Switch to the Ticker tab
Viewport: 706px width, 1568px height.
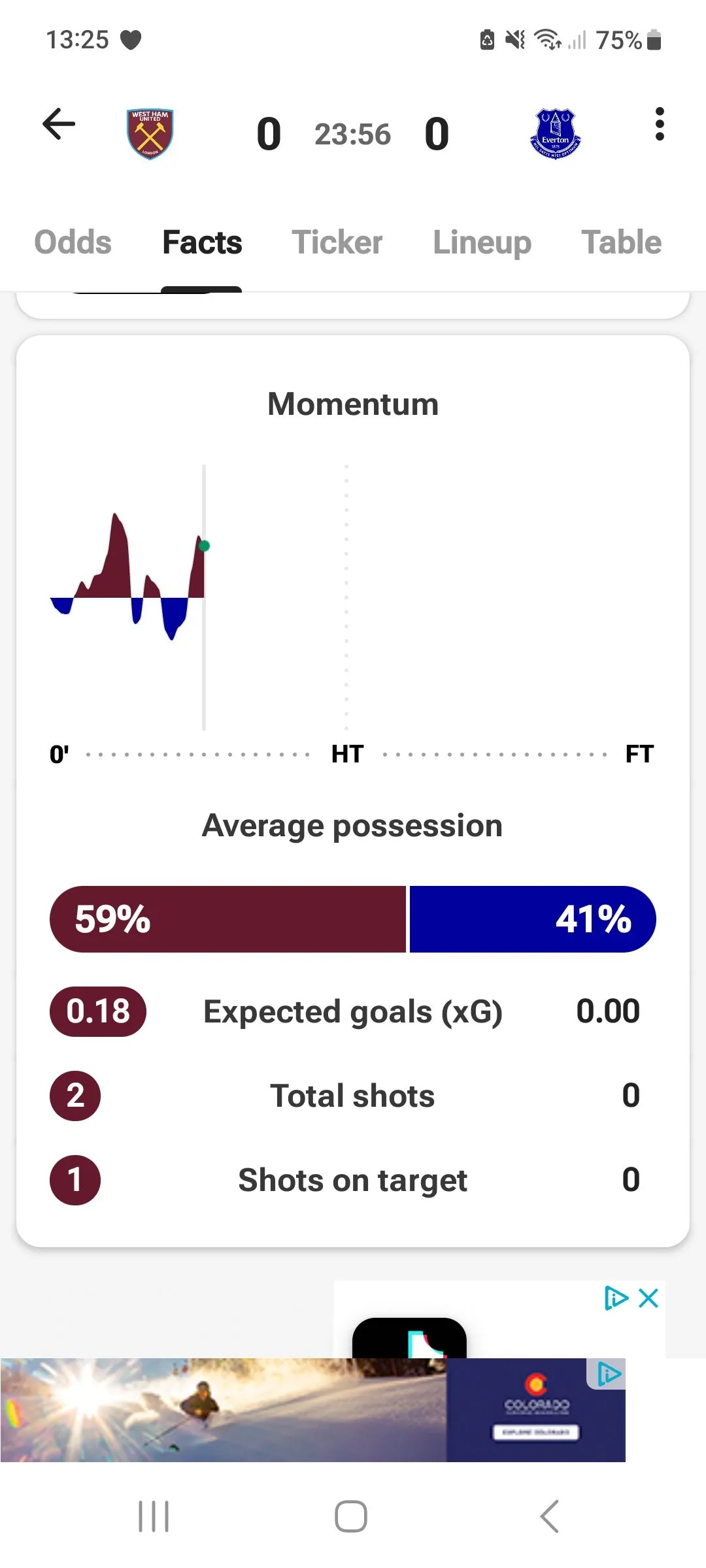[x=337, y=242]
